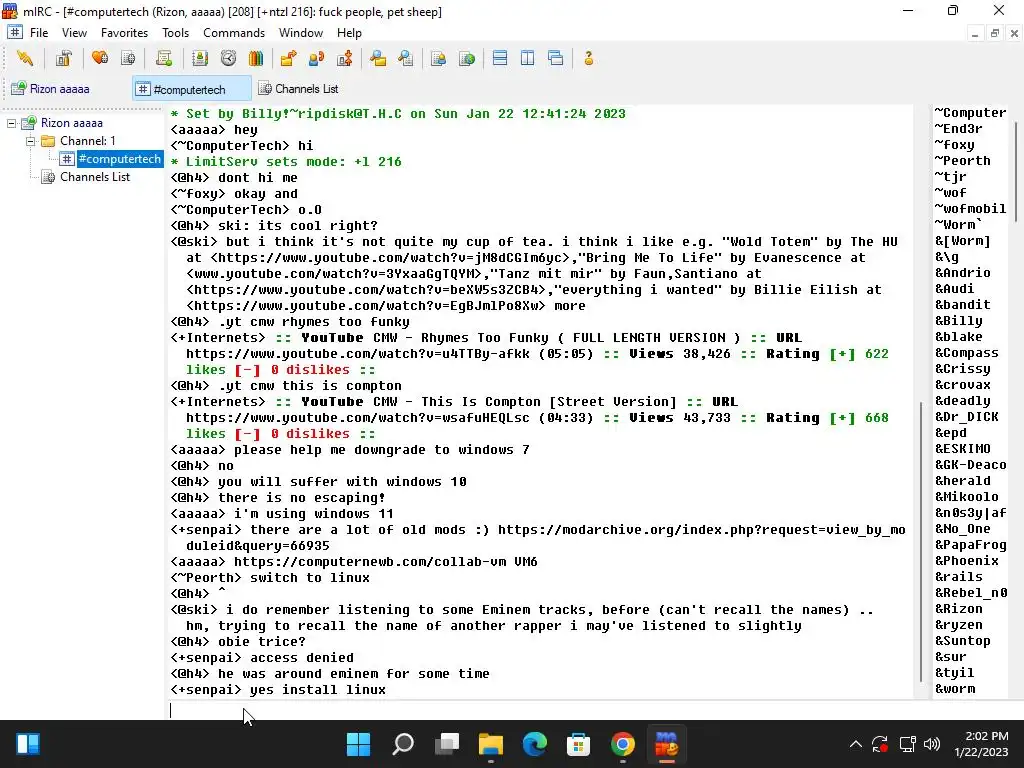The image size is (1024, 768).
Task: Open the Address Book toolbar icon
Action: click(200, 59)
